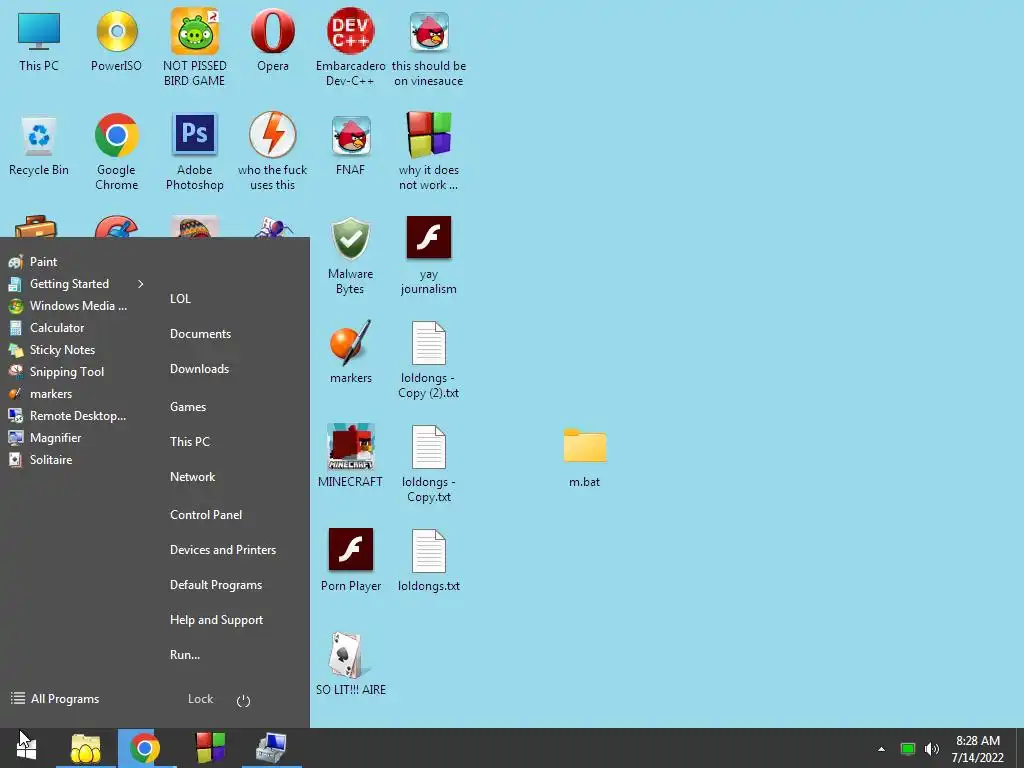
Task: Launch Sticky Notes from Start menu
Action: click(x=52, y=350)
